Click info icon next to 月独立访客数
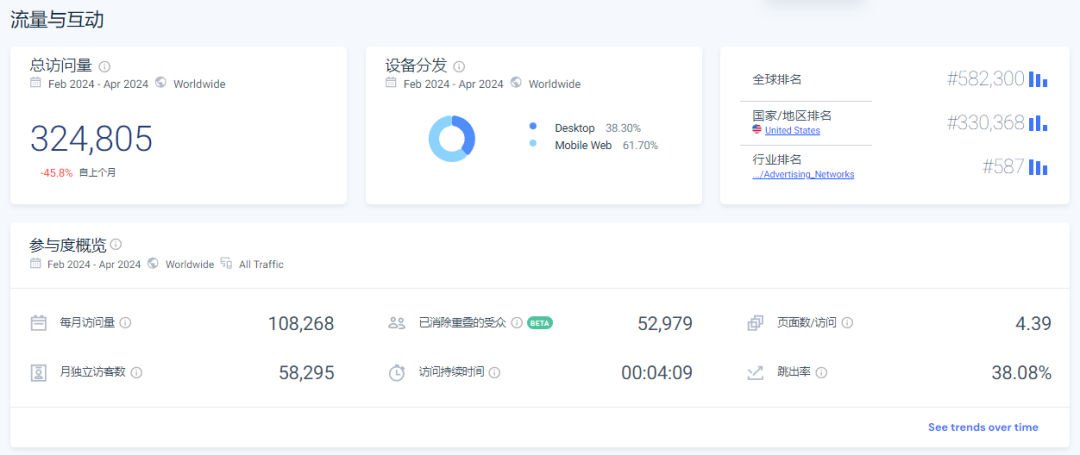Image resolution: width=1080 pixels, height=455 pixels. (x=137, y=372)
